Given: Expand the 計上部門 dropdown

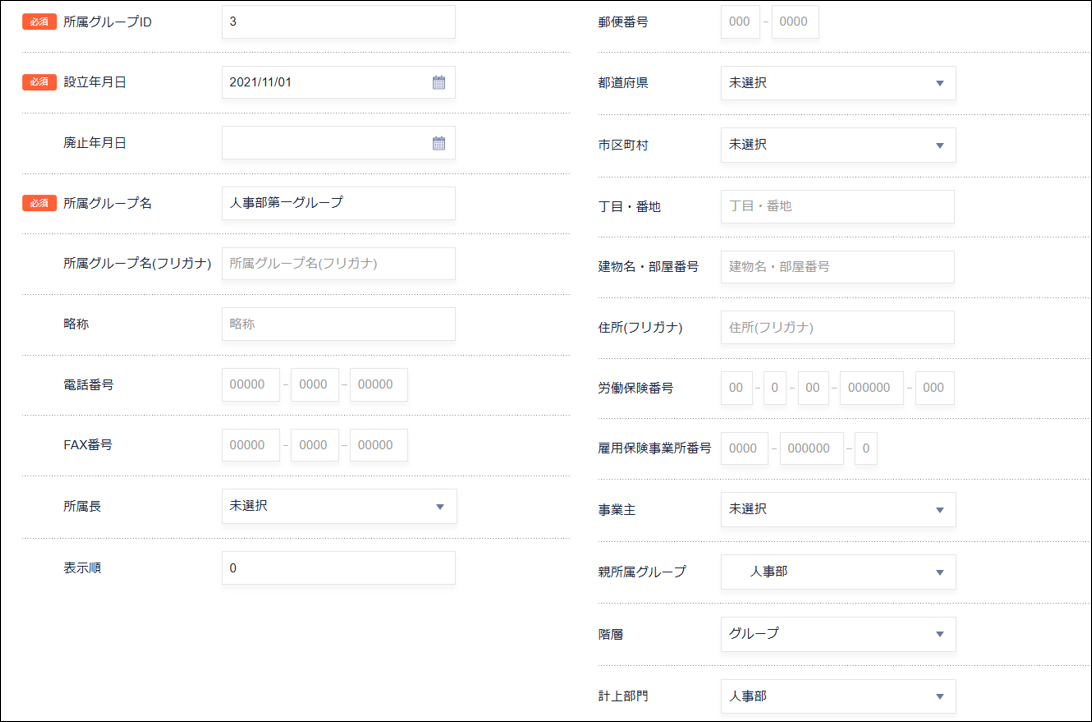Looking at the screenshot, I should 837,697.
